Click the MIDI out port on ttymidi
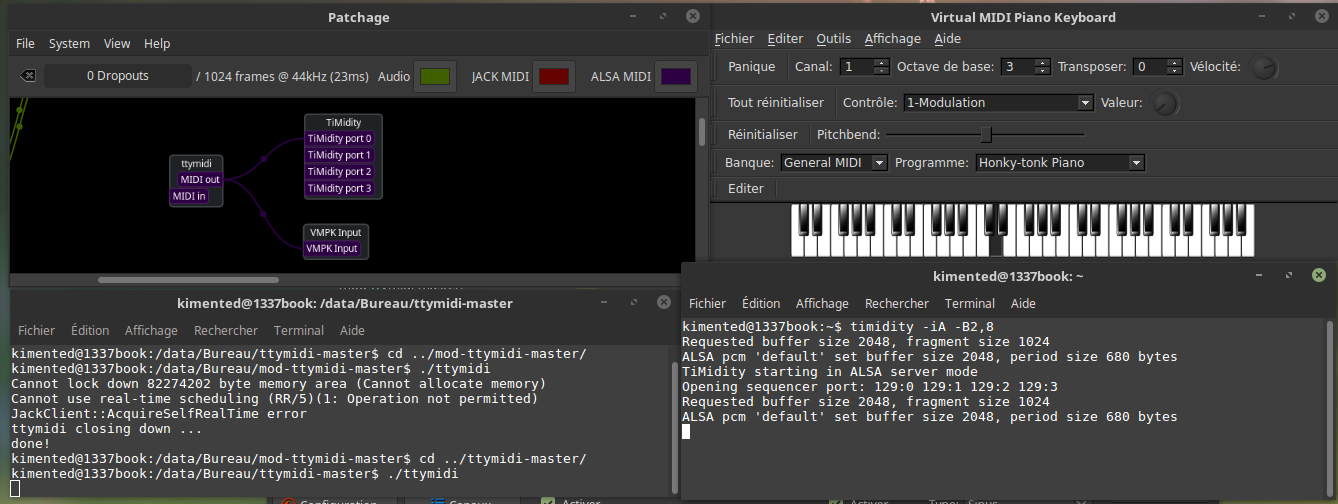 [x=200, y=180]
